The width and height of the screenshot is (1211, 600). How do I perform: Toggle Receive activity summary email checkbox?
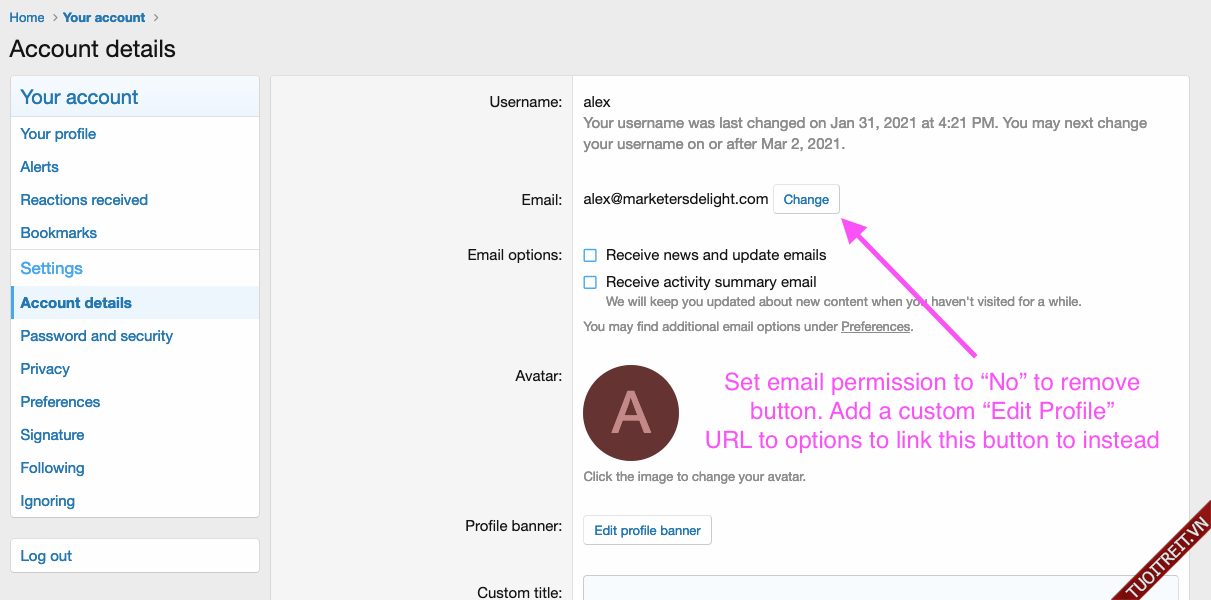click(591, 282)
